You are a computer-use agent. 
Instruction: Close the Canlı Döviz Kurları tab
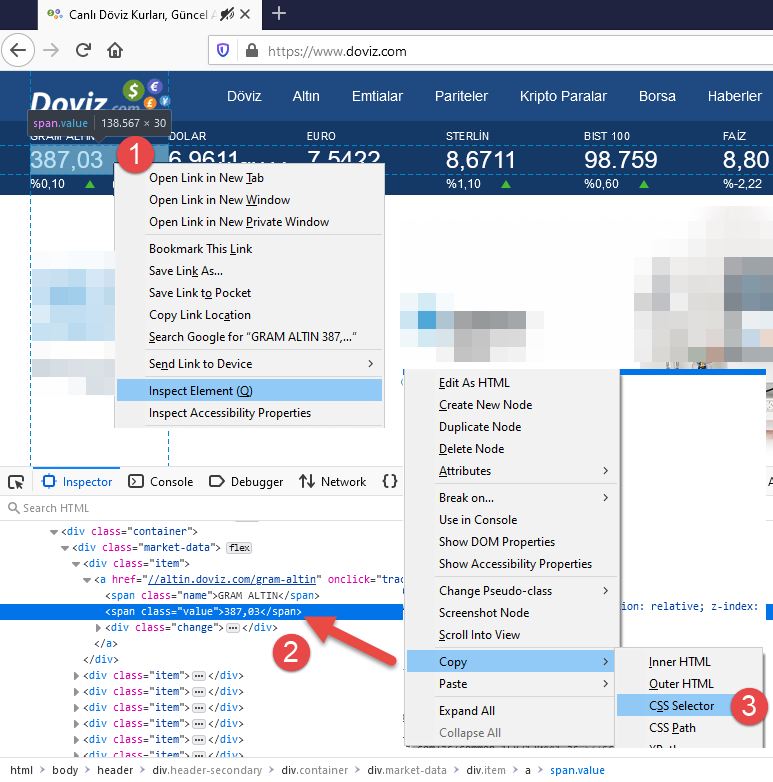coord(245,14)
